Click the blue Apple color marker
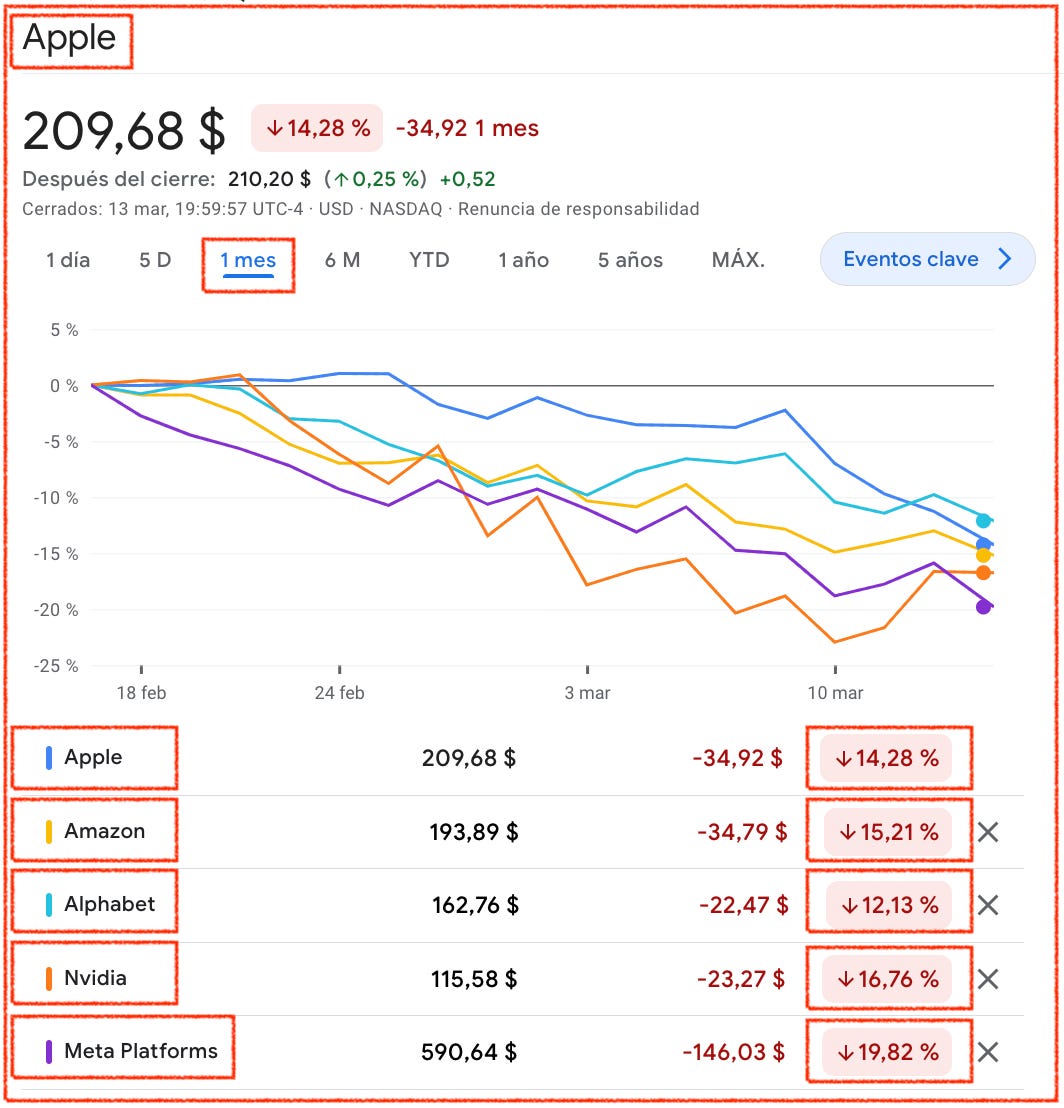The height and width of the screenshot is (1108, 1064). 49,758
